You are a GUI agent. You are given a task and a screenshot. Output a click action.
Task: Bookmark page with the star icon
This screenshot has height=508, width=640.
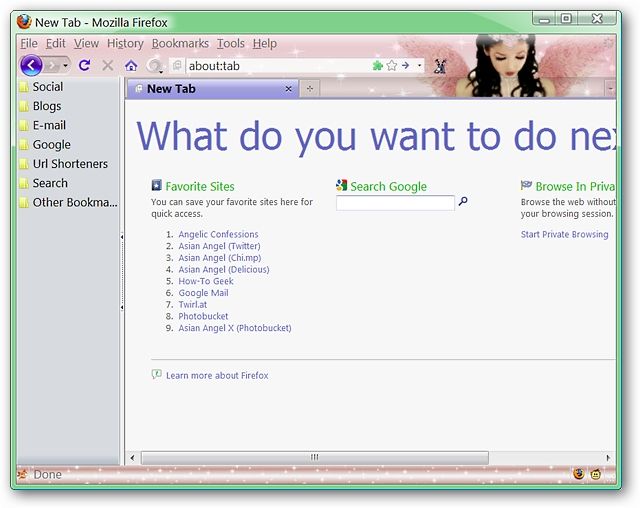click(x=391, y=65)
